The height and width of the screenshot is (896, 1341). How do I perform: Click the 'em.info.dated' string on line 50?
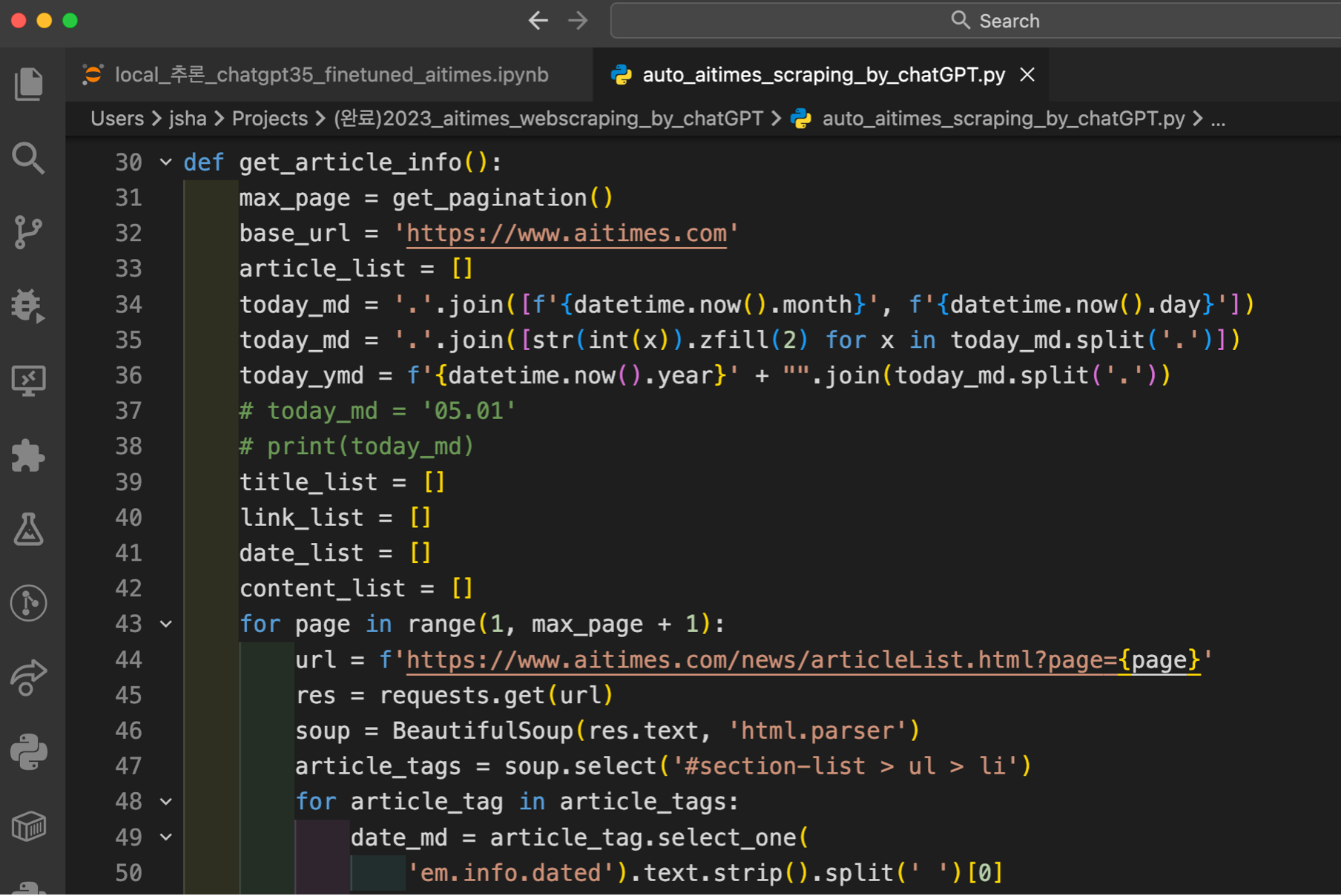pyautogui.click(x=510, y=873)
